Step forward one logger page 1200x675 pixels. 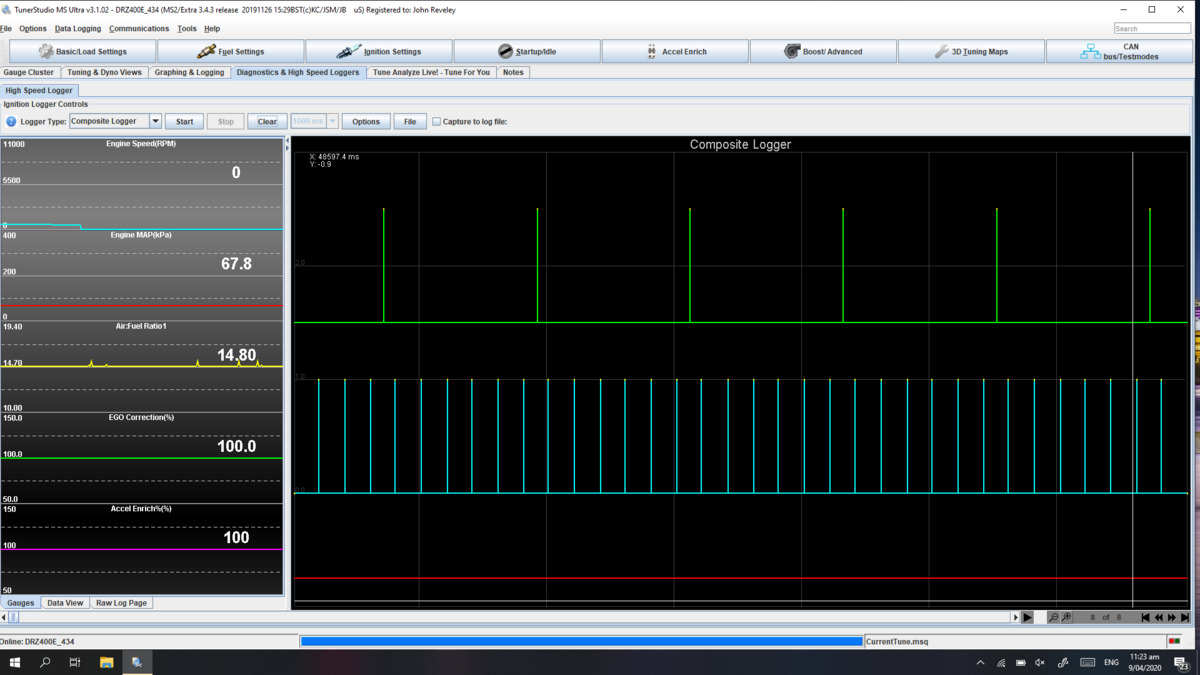click(x=1172, y=618)
